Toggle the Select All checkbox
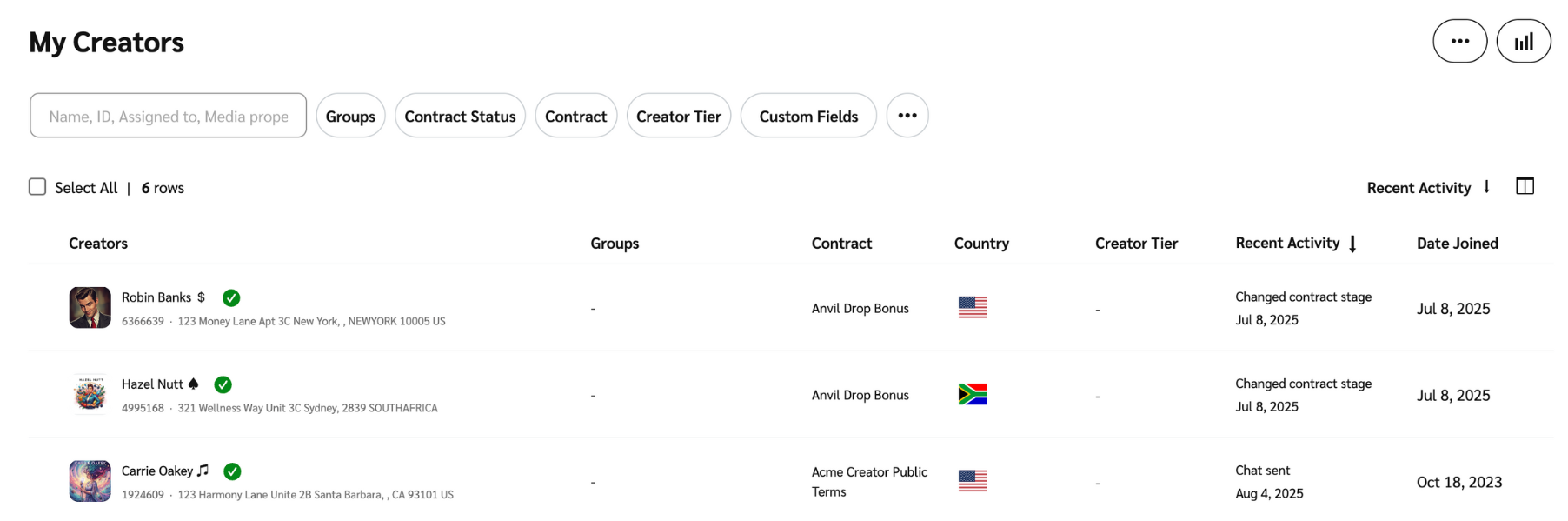Image resolution: width=1568 pixels, height=521 pixels. coord(37,187)
